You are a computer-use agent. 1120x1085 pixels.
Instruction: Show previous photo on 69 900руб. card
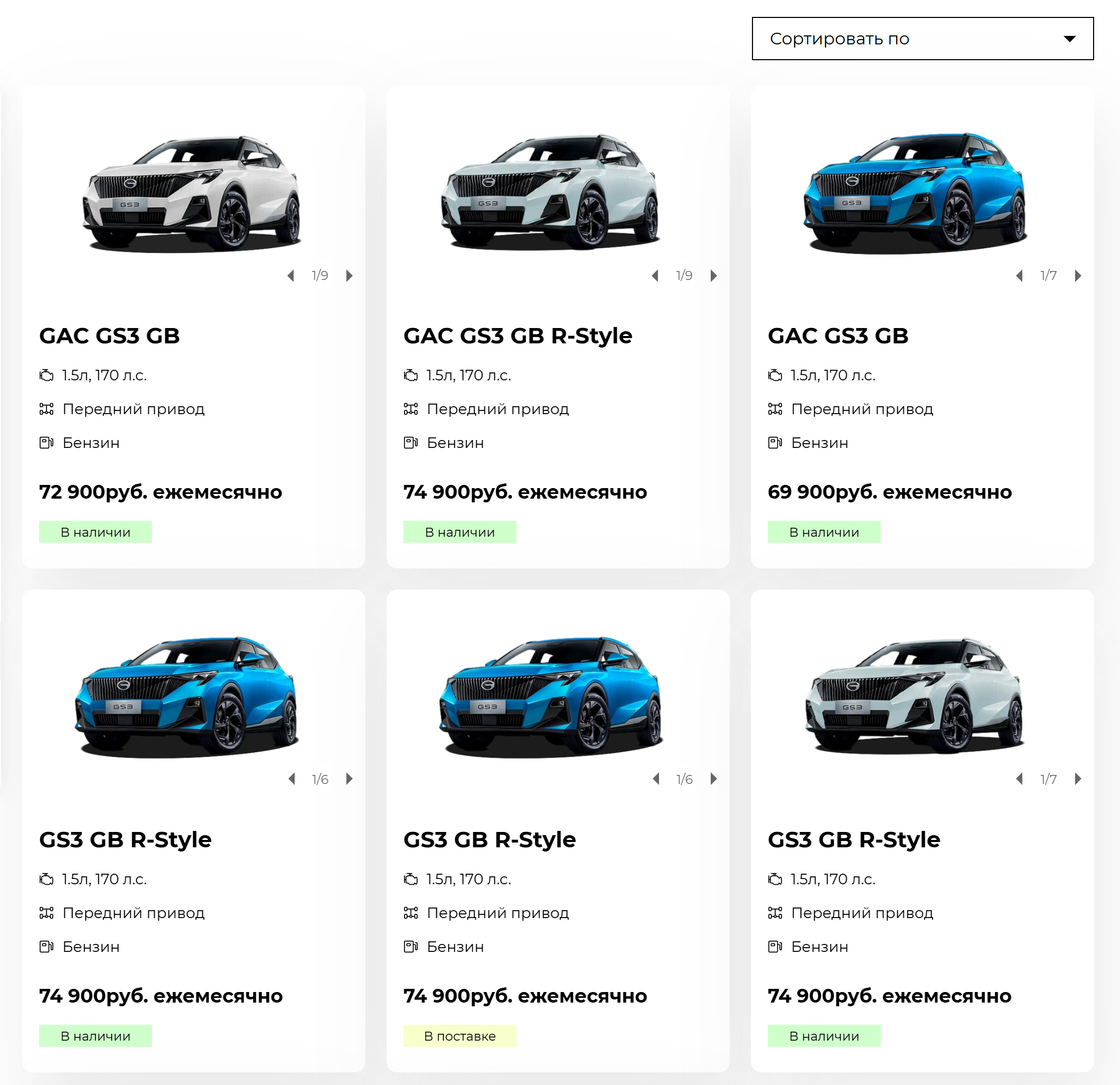click(1020, 276)
